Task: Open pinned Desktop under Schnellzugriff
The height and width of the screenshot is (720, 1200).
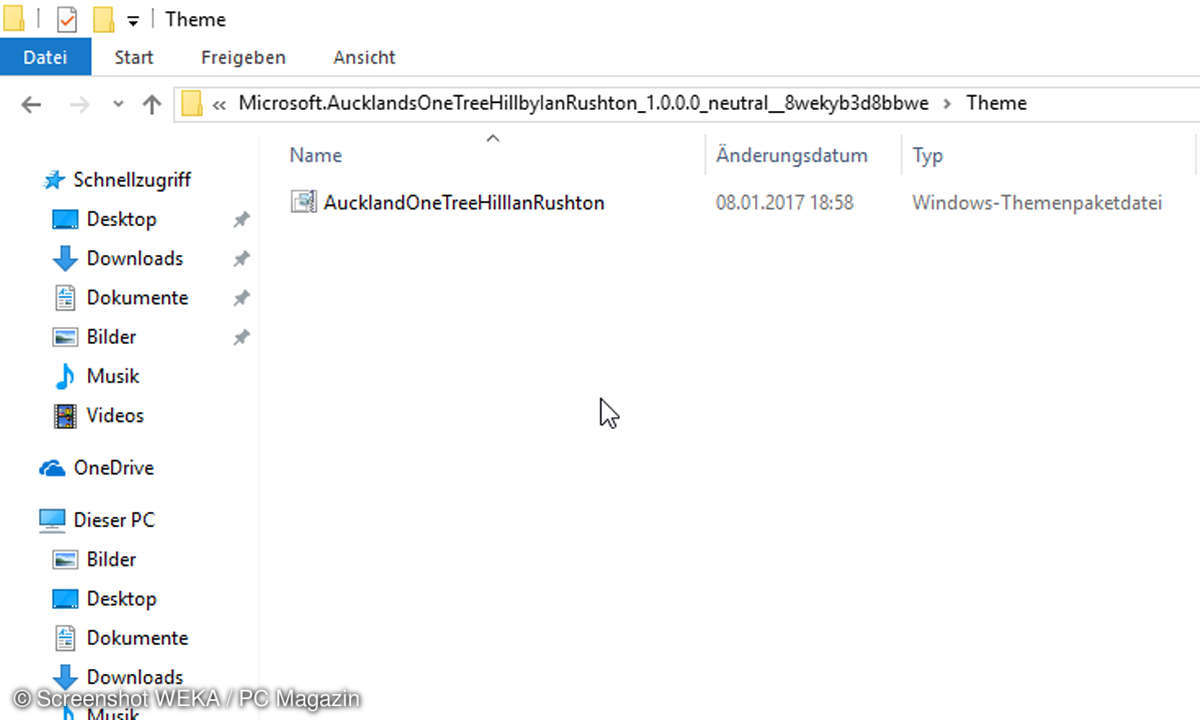Action: pyautogui.click(x=121, y=219)
